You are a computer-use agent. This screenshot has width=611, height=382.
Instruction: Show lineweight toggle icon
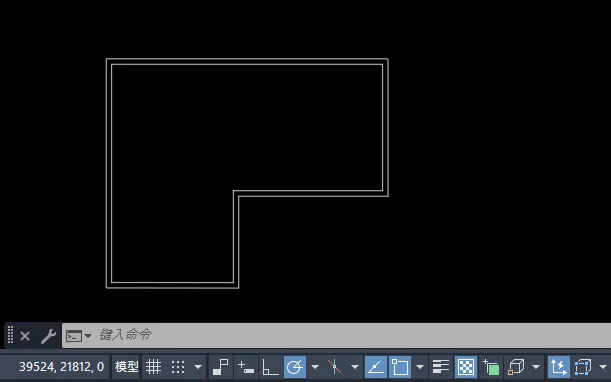click(441, 367)
